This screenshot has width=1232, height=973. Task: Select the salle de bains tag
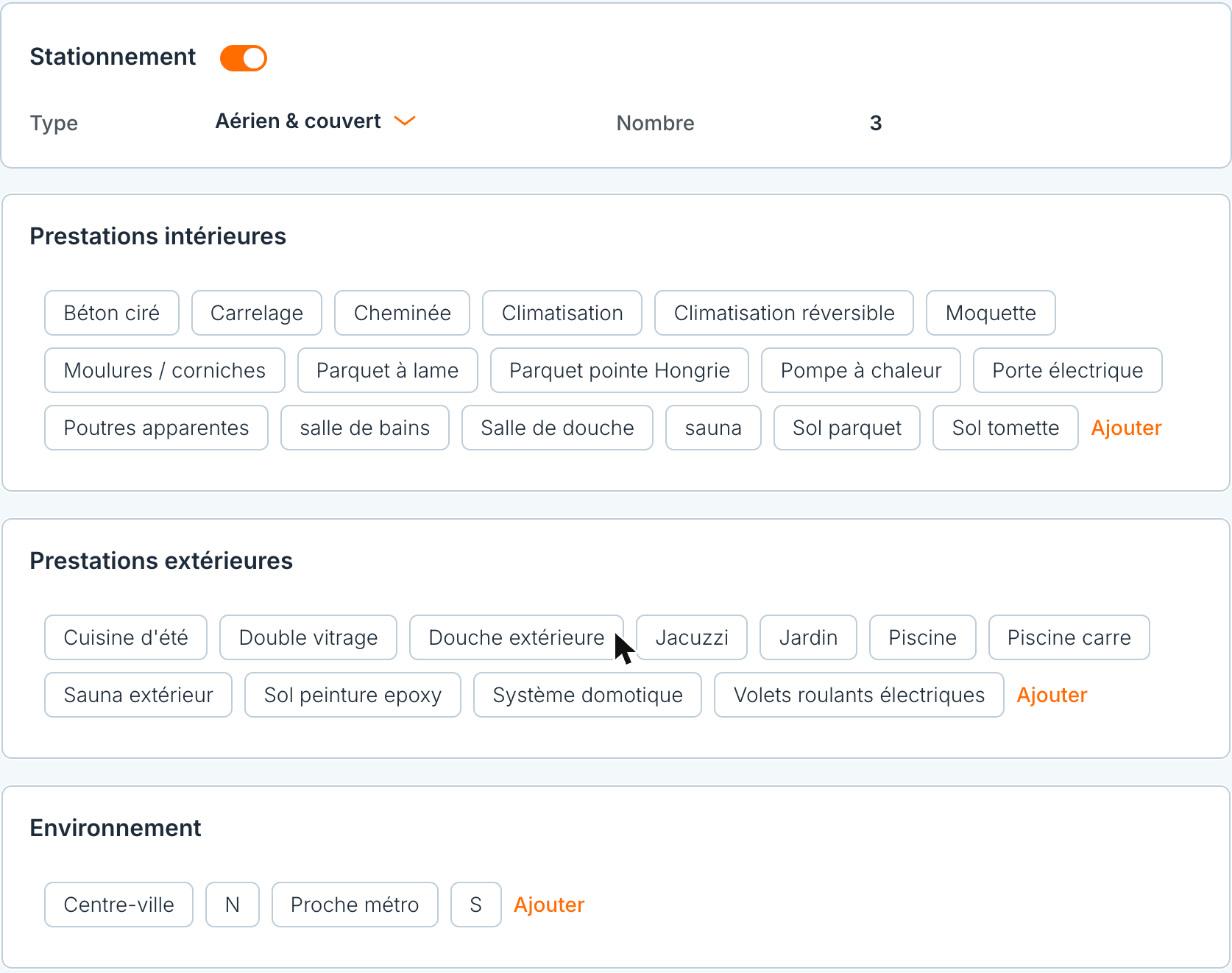[x=364, y=428]
